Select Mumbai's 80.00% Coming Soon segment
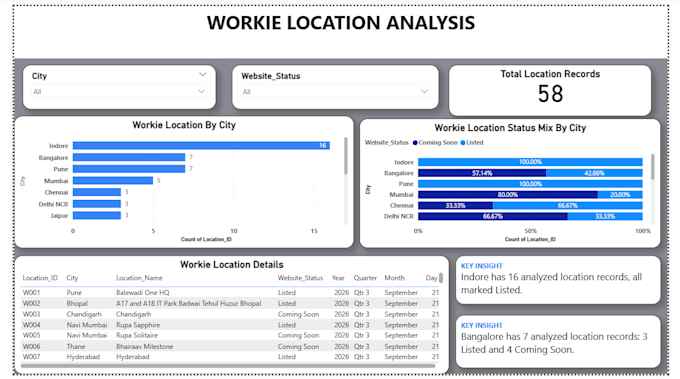Viewport: 680px width, 379px height. pyautogui.click(x=508, y=195)
